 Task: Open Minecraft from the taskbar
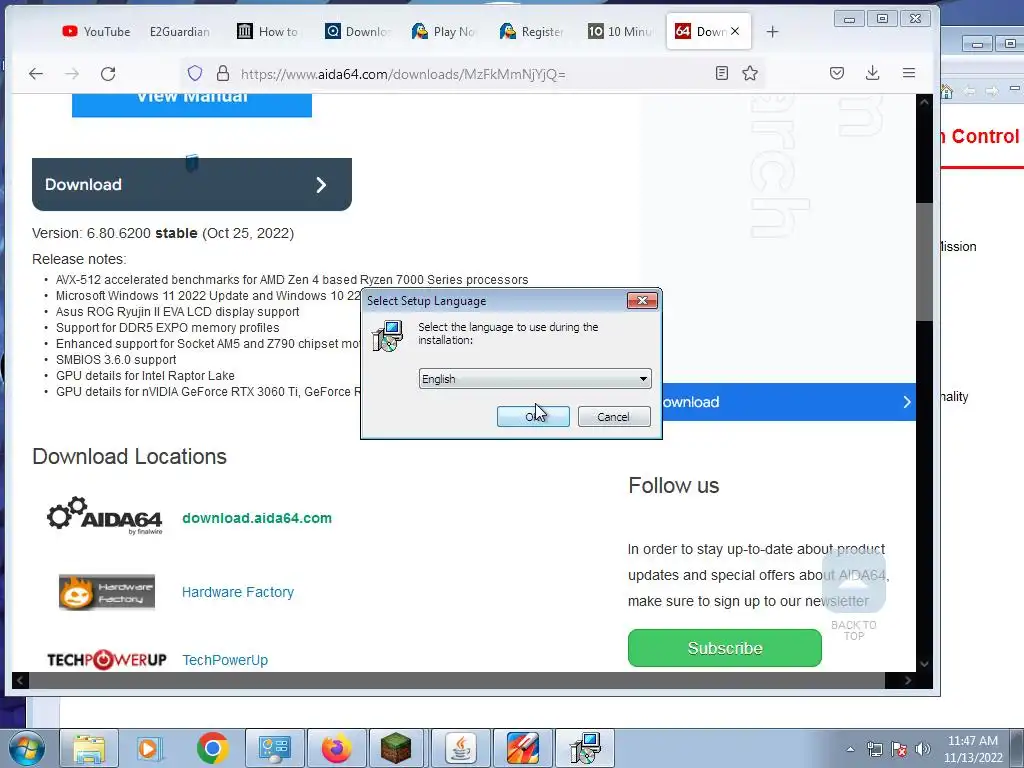(396, 748)
